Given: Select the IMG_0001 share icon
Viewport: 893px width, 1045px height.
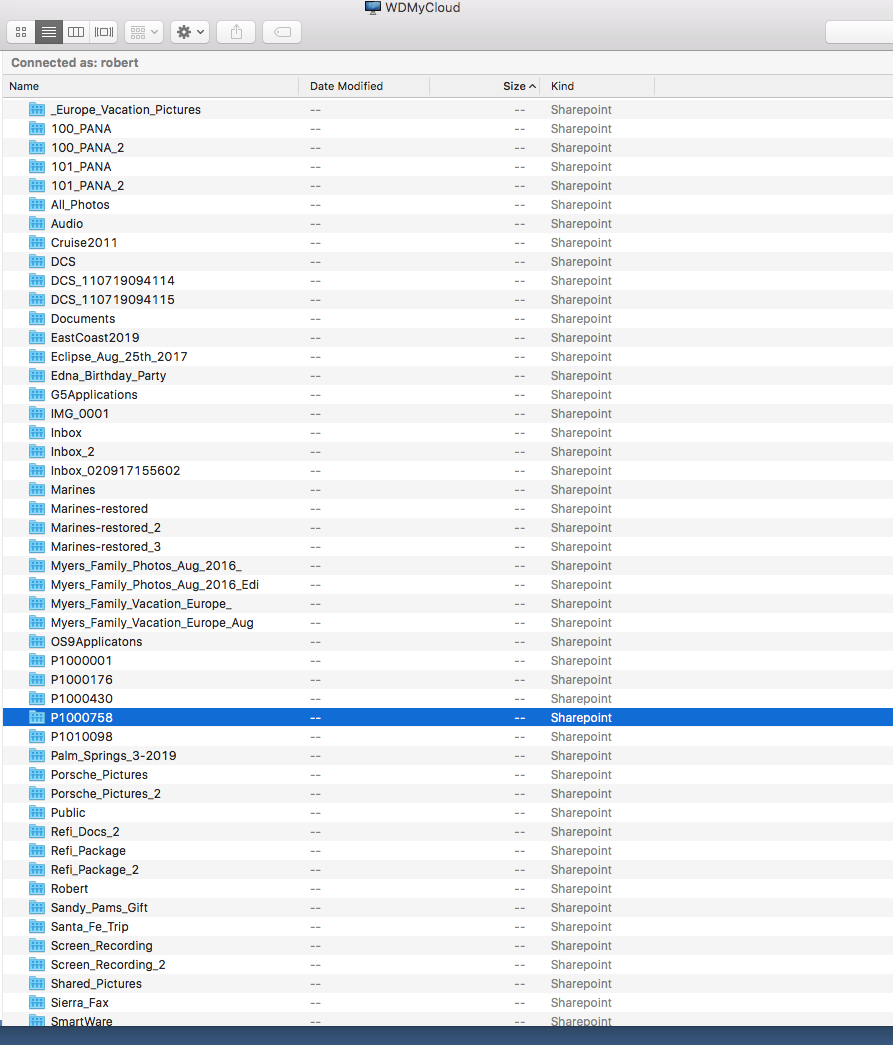Looking at the screenshot, I should point(37,413).
